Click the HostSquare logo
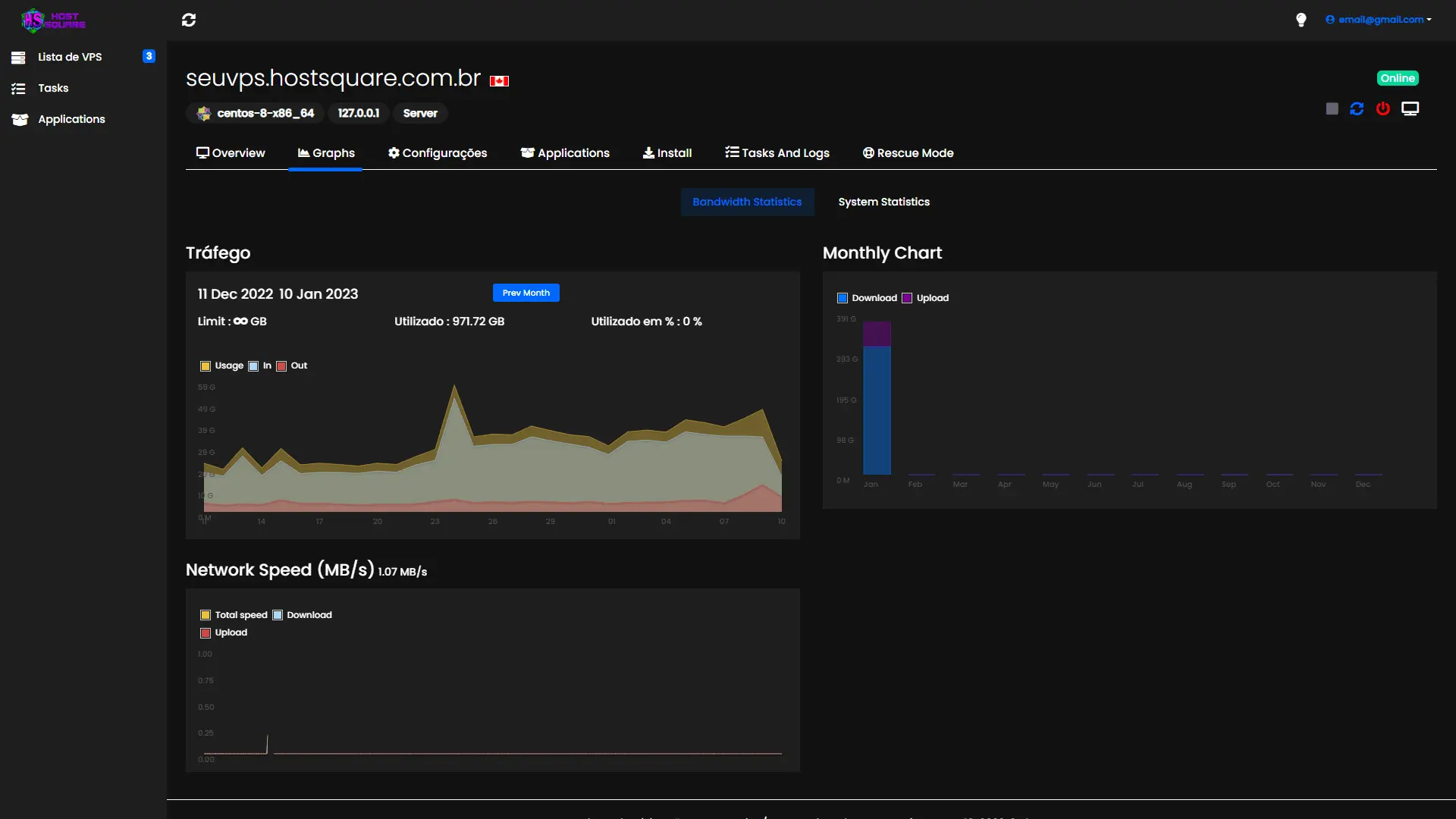 tap(53, 20)
